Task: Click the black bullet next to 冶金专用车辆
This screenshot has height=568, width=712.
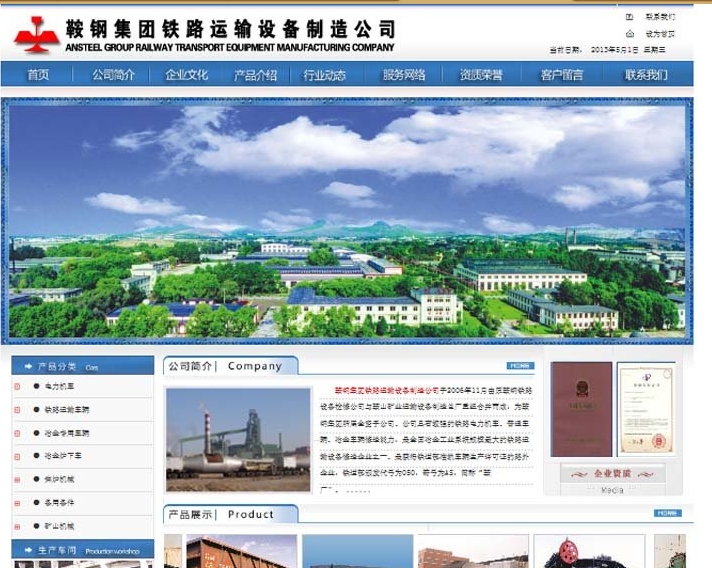Action: pos(36,433)
